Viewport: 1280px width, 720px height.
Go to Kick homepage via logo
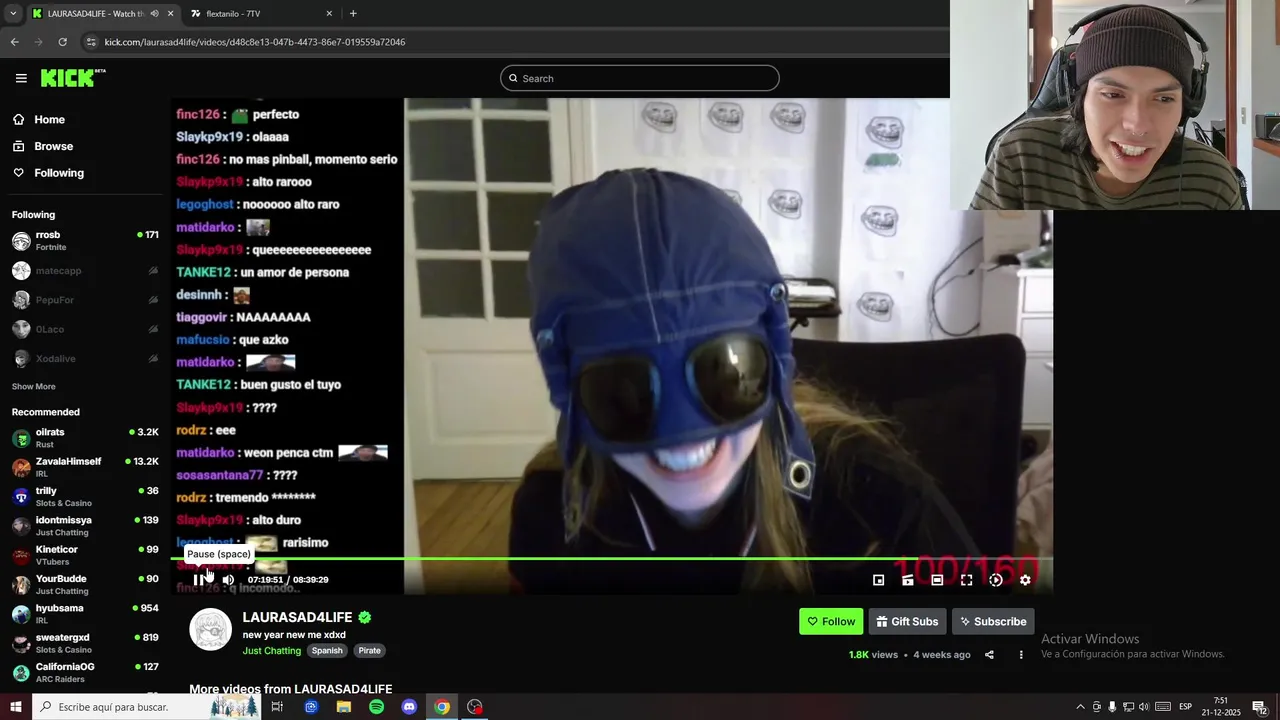[73, 78]
